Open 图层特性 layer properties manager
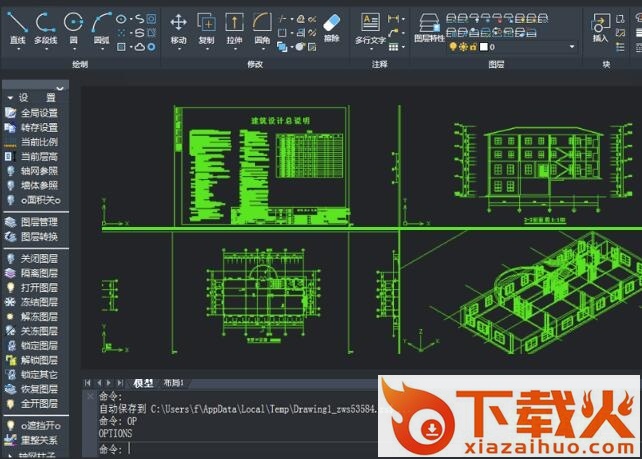The height and width of the screenshot is (459, 642). (428, 26)
